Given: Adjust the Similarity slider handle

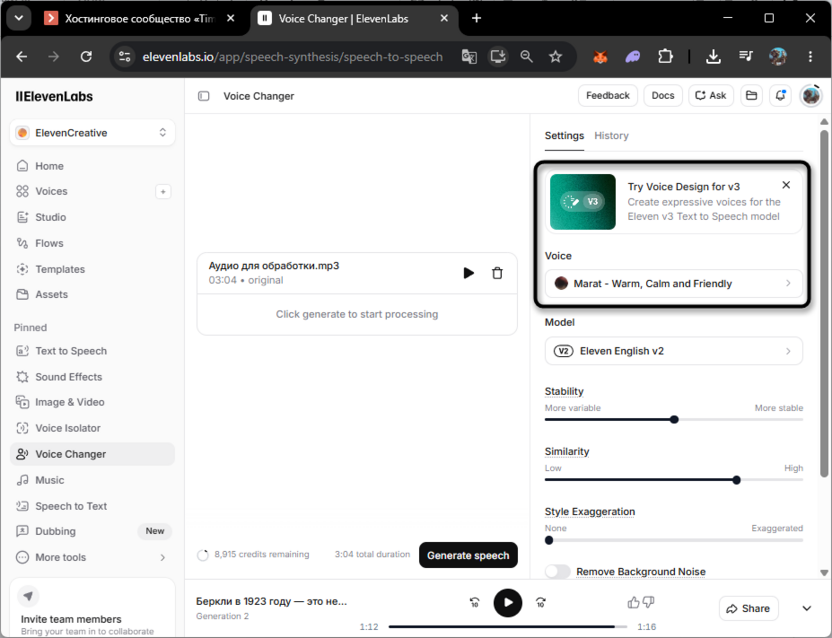Looking at the screenshot, I should coord(736,480).
